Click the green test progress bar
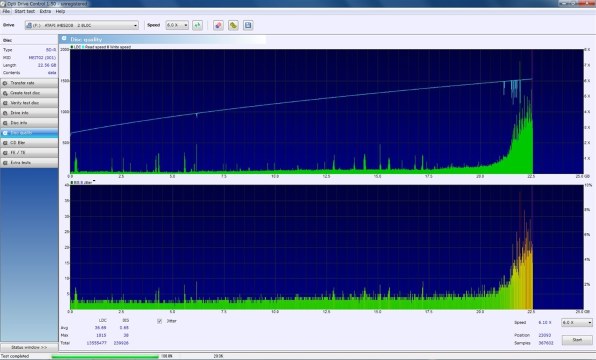The width and height of the screenshot is (596, 360). (x=105, y=356)
